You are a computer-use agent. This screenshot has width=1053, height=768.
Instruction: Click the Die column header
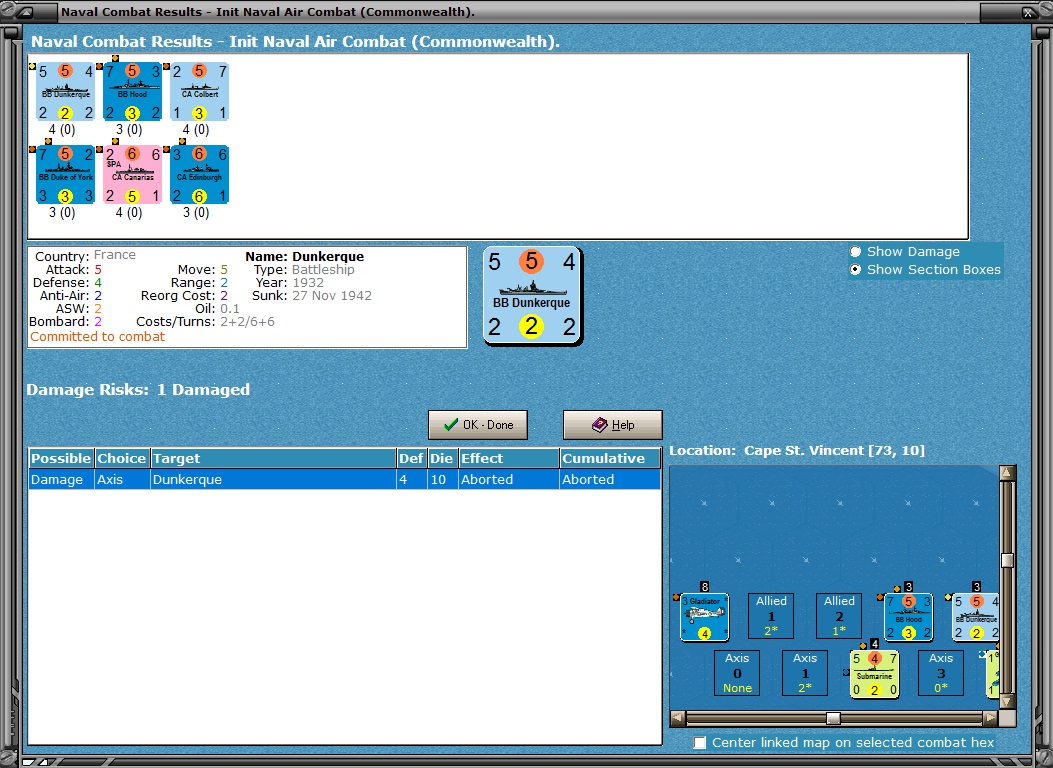tap(443, 459)
